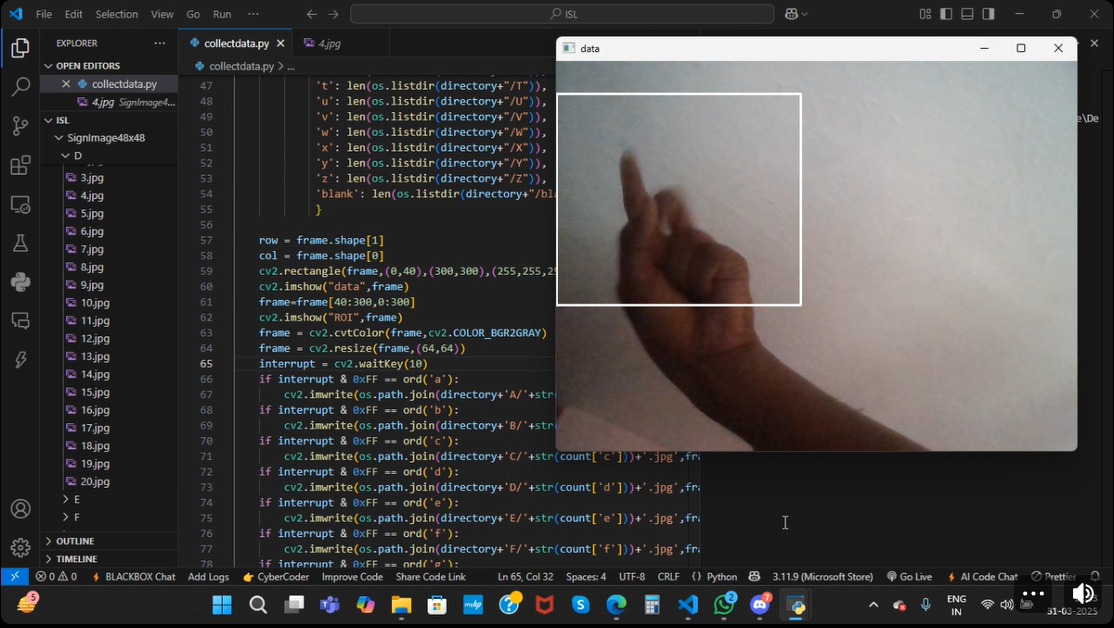This screenshot has width=1114, height=628.
Task: Close the collectdata.py tab
Action: tap(281, 43)
